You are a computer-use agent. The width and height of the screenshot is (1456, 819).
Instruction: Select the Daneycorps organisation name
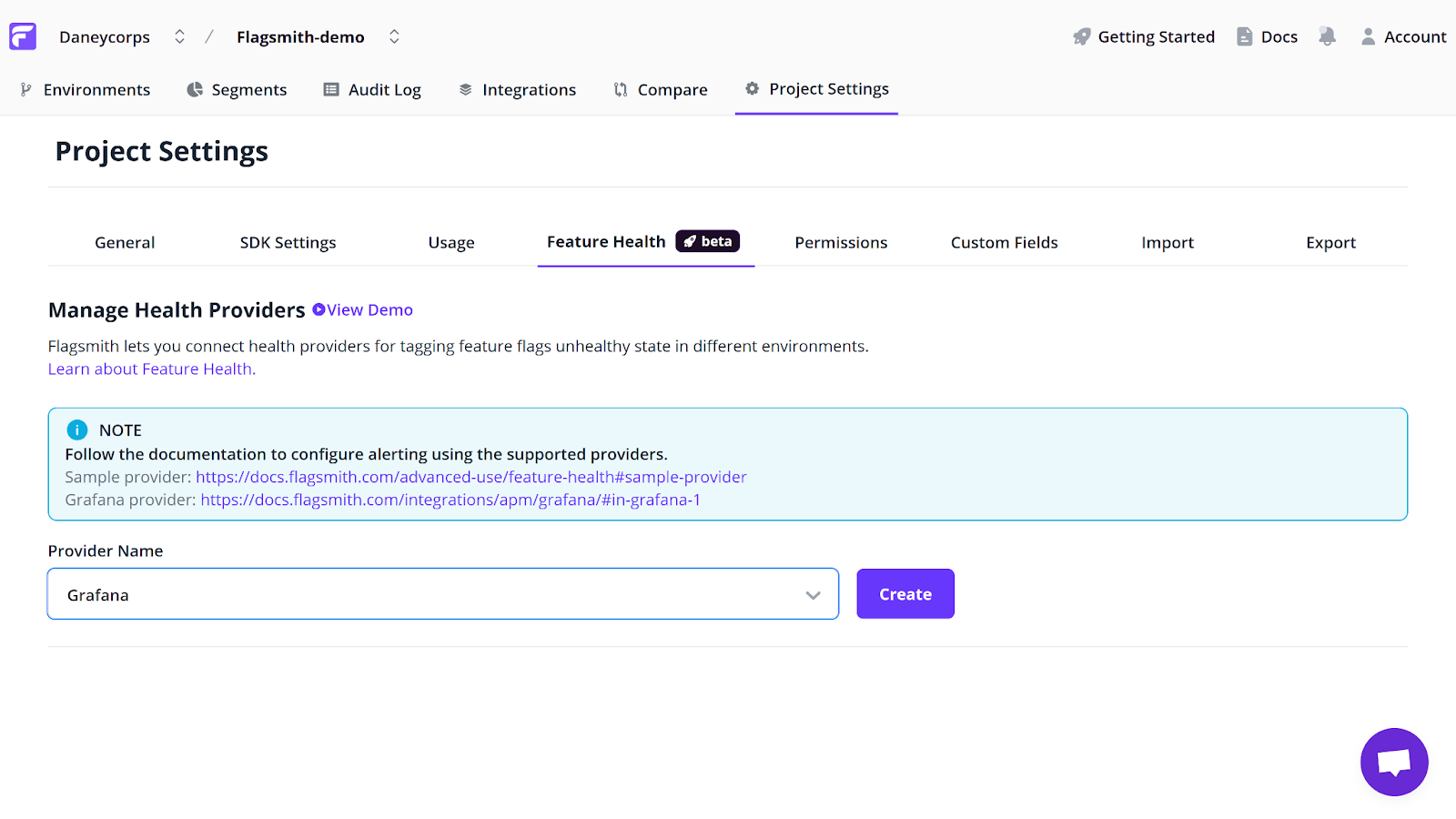coord(105,37)
